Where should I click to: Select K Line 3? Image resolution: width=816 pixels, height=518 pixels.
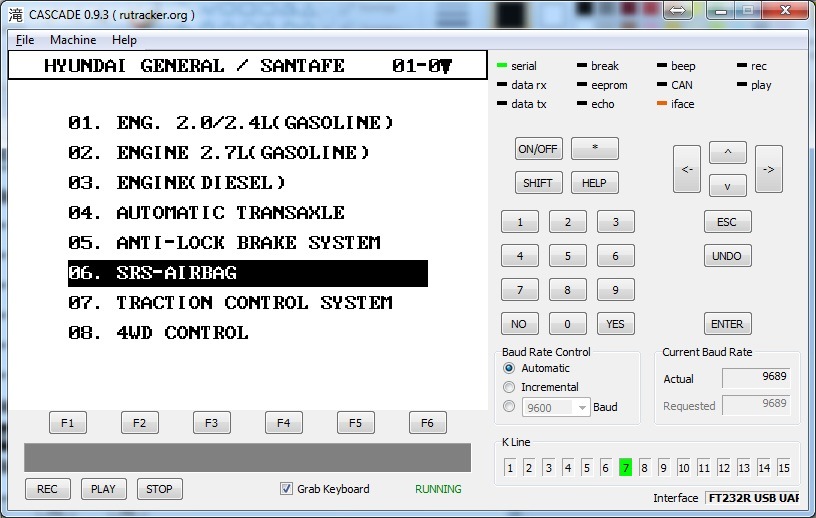click(549, 468)
